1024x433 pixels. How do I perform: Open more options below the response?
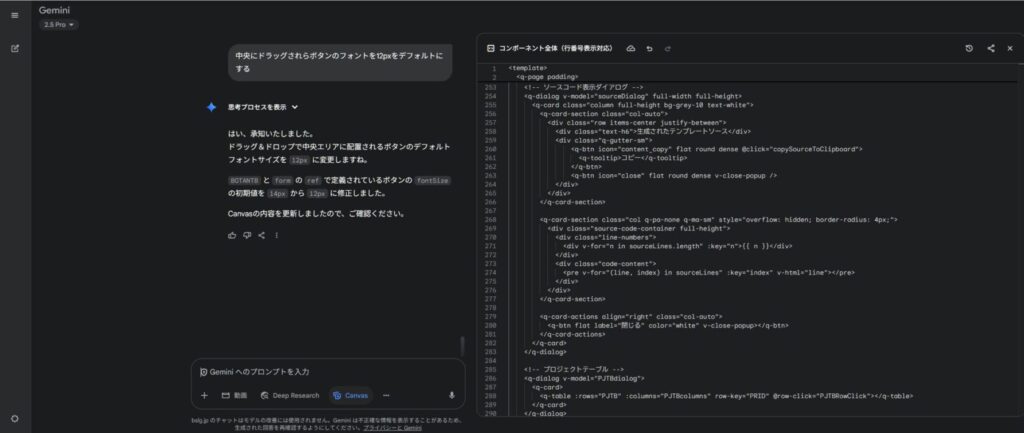tap(276, 235)
